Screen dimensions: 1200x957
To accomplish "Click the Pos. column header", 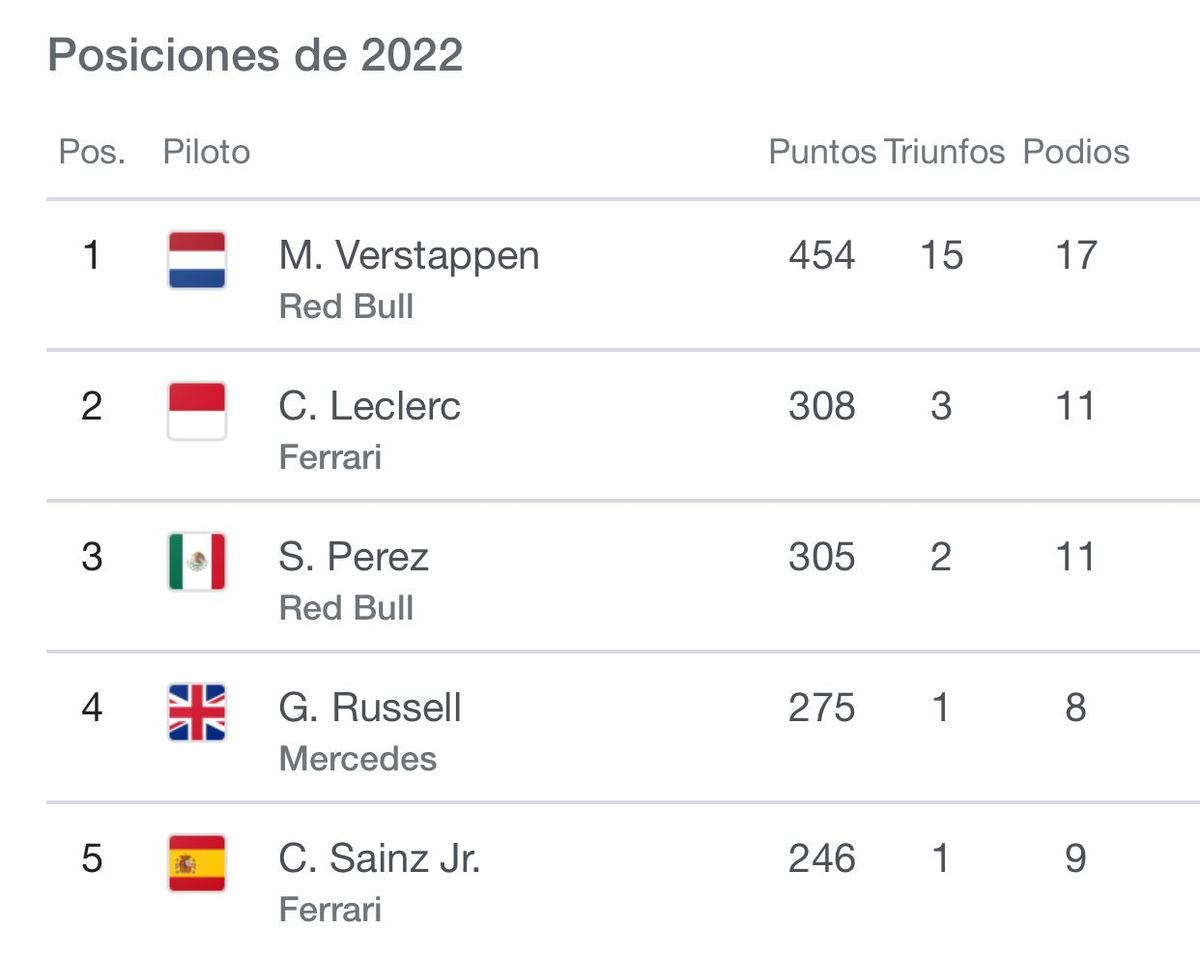I will pyautogui.click(x=92, y=152).
